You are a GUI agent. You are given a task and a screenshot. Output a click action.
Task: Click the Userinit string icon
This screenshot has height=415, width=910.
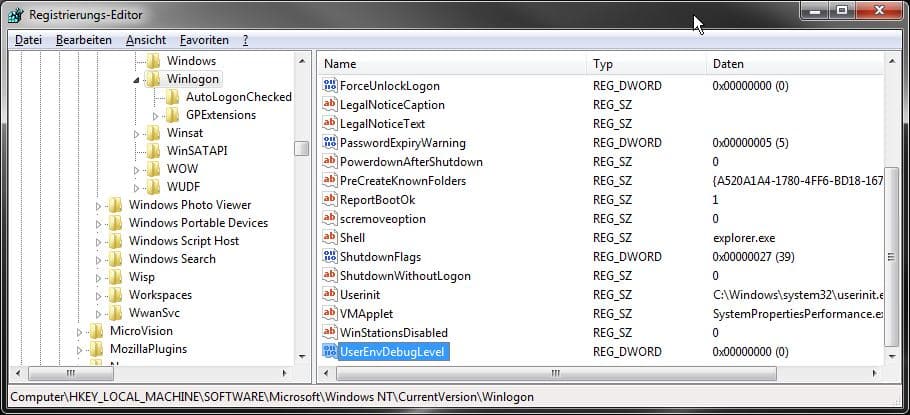click(x=330, y=295)
